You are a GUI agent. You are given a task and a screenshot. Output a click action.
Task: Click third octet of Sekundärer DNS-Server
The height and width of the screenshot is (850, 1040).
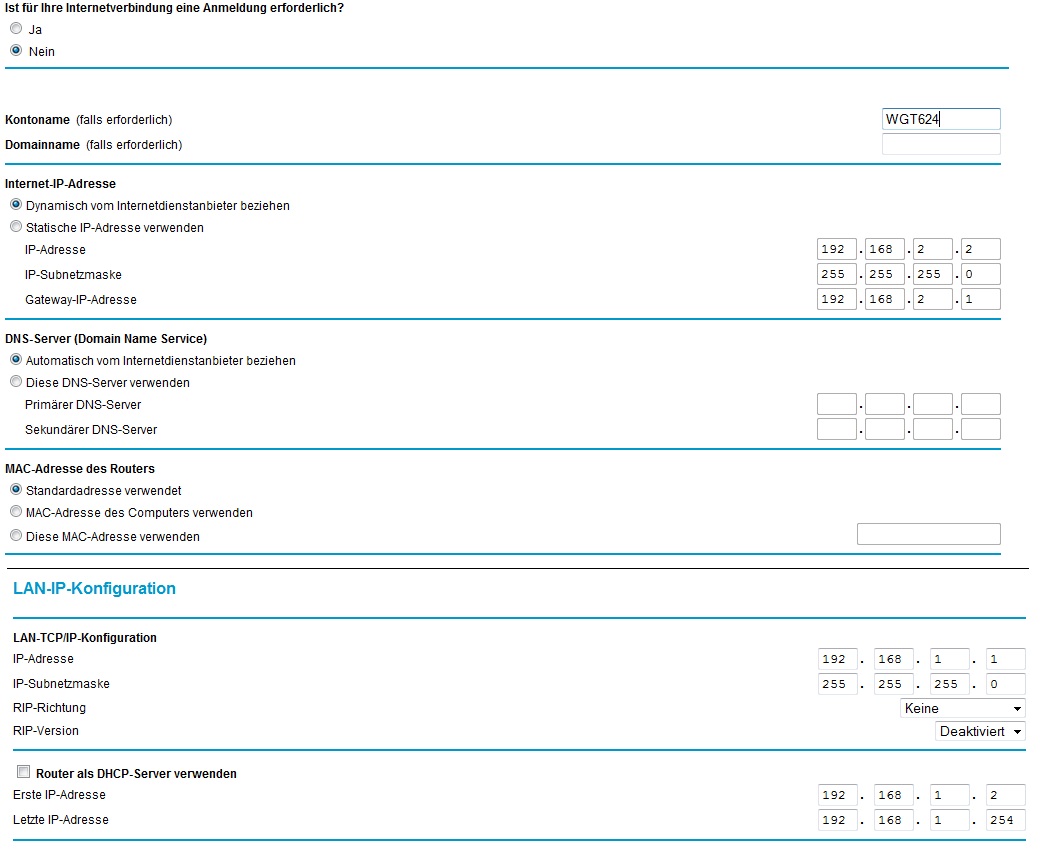pyautogui.click(x=933, y=429)
